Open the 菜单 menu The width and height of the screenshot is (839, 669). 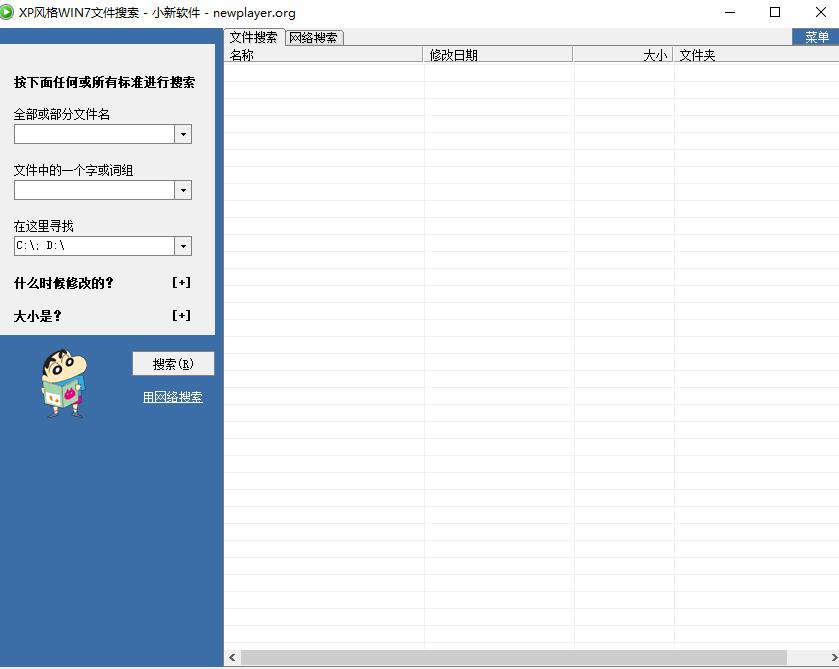click(817, 37)
